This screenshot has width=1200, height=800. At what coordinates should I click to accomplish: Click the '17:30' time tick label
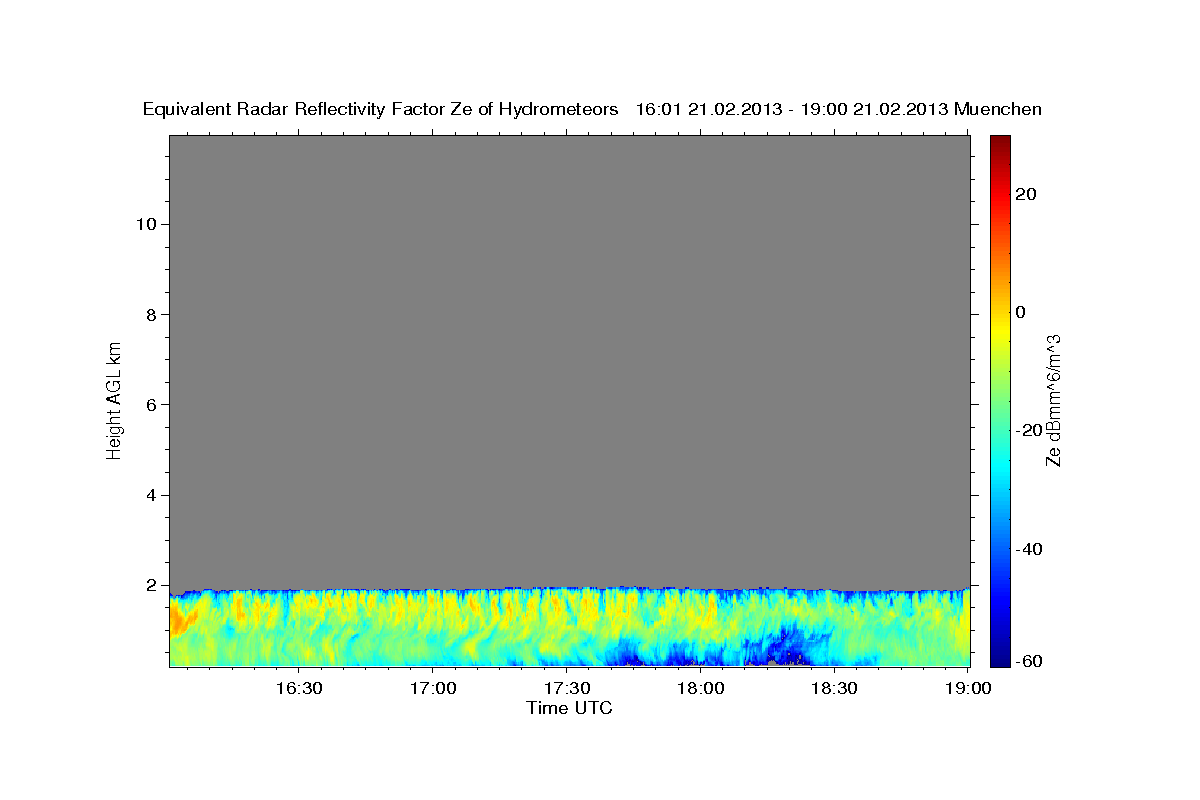[567, 689]
